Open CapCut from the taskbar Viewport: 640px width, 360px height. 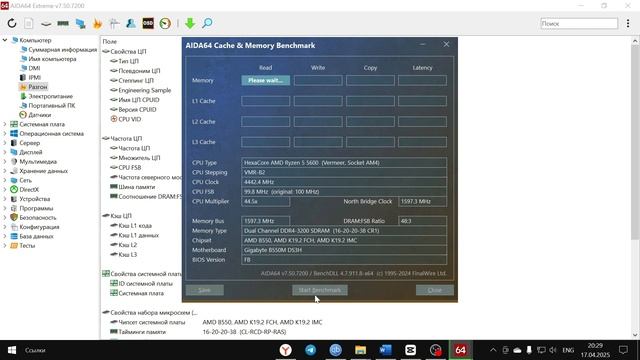[x=410, y=350]
